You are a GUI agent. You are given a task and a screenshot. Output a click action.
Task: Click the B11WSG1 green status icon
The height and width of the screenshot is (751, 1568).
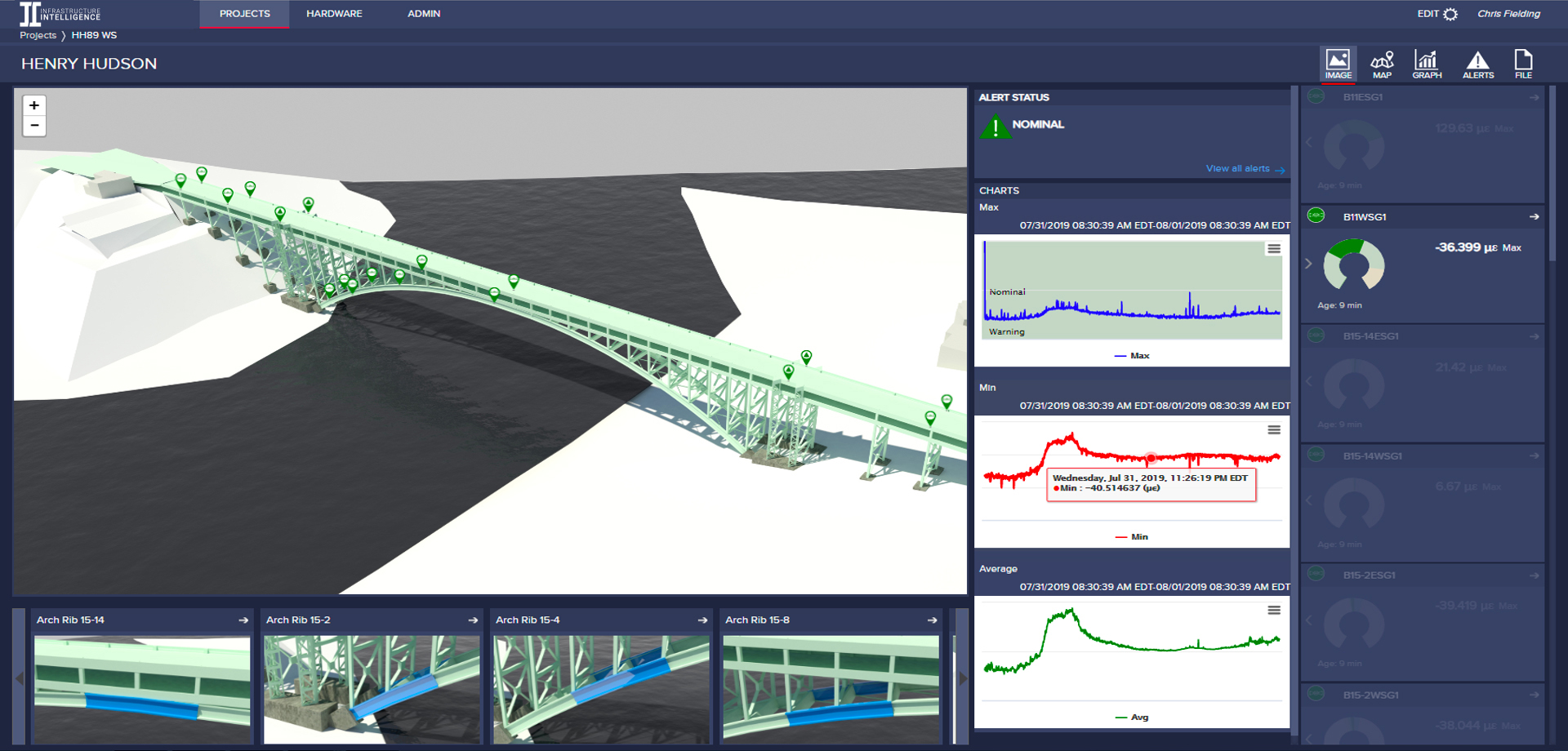[x=1316, y=216]
